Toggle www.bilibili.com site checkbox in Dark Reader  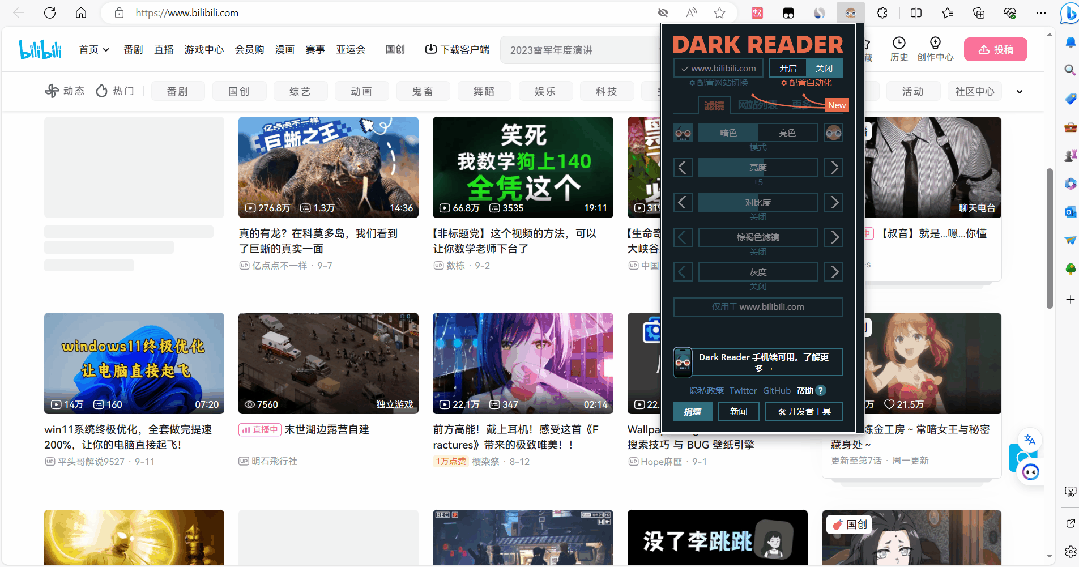click(718, 68)
